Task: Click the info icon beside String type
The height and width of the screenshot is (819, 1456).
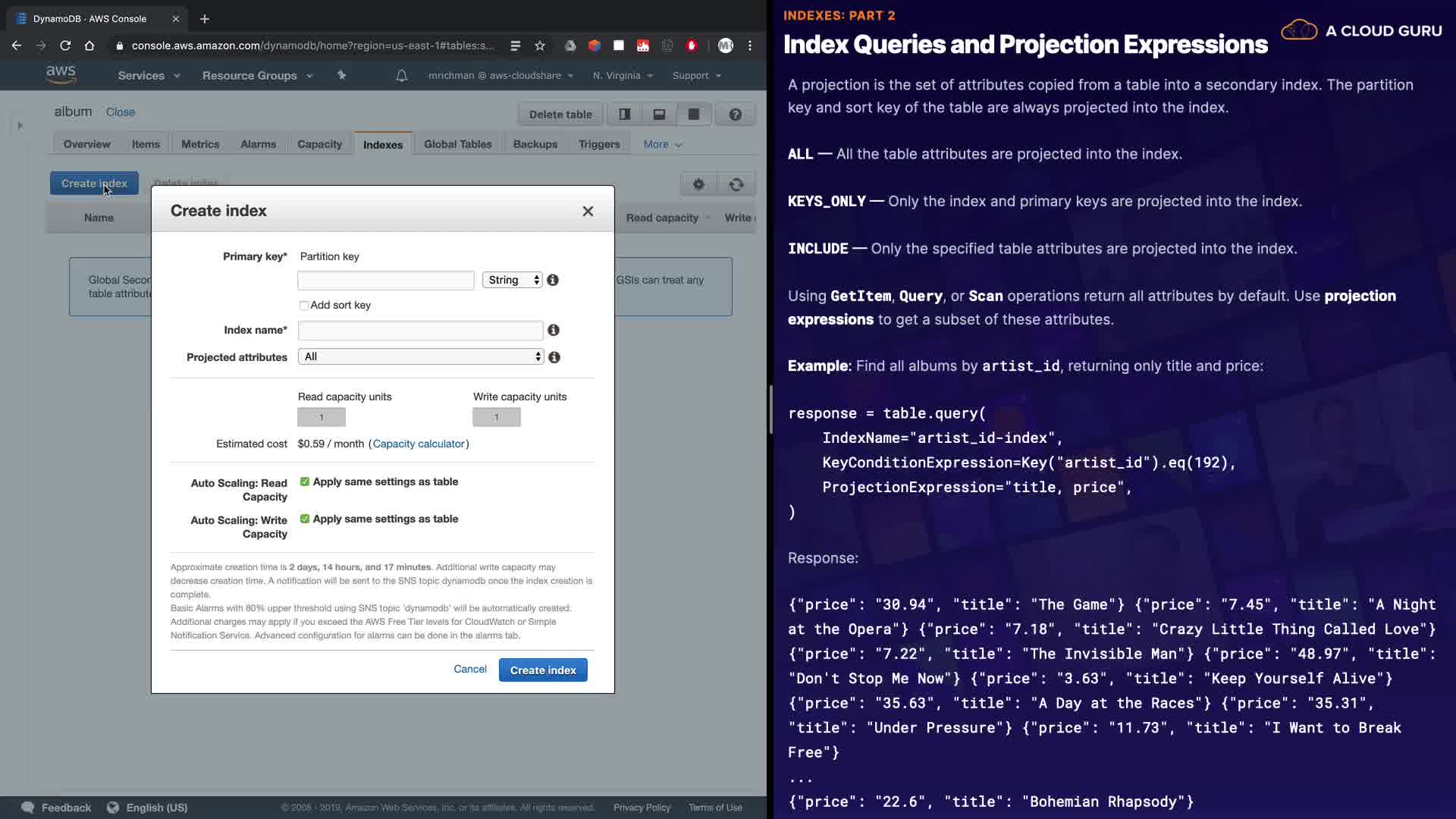Action: click(x=553, y=280)
